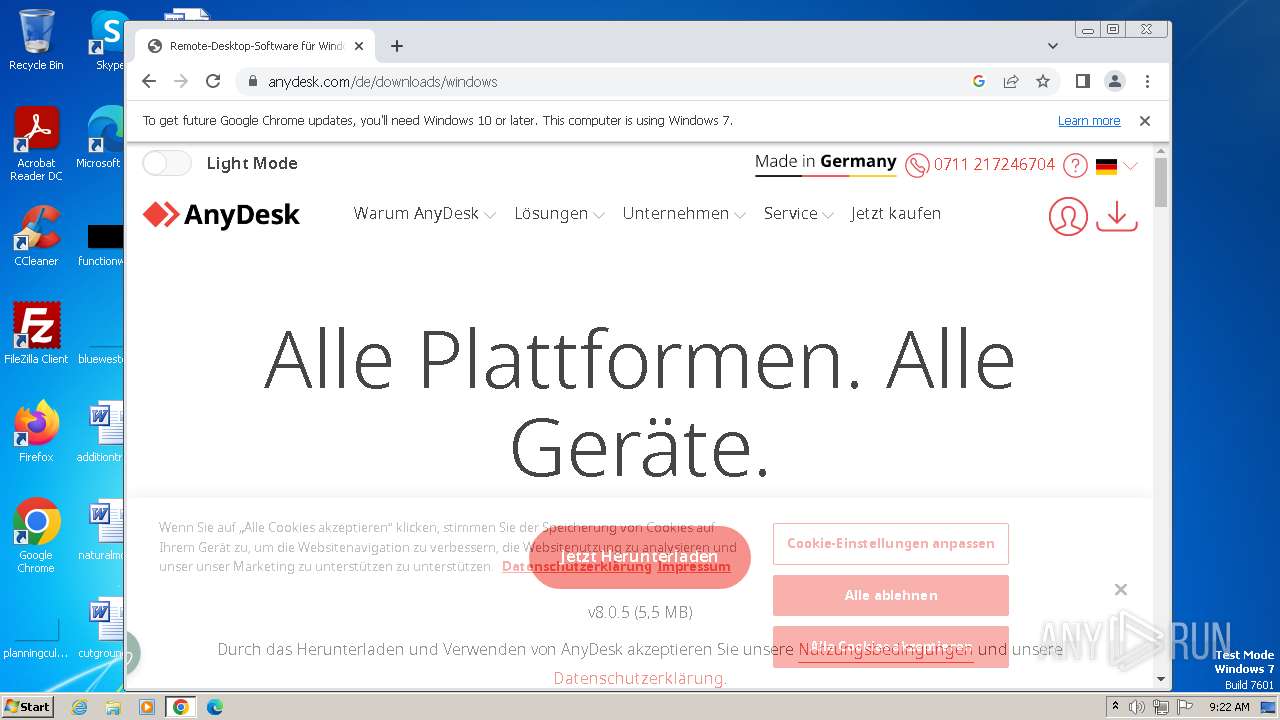Click the help question mark icon
Screen dimensions: 1280x720
(x=1075, y=165)
